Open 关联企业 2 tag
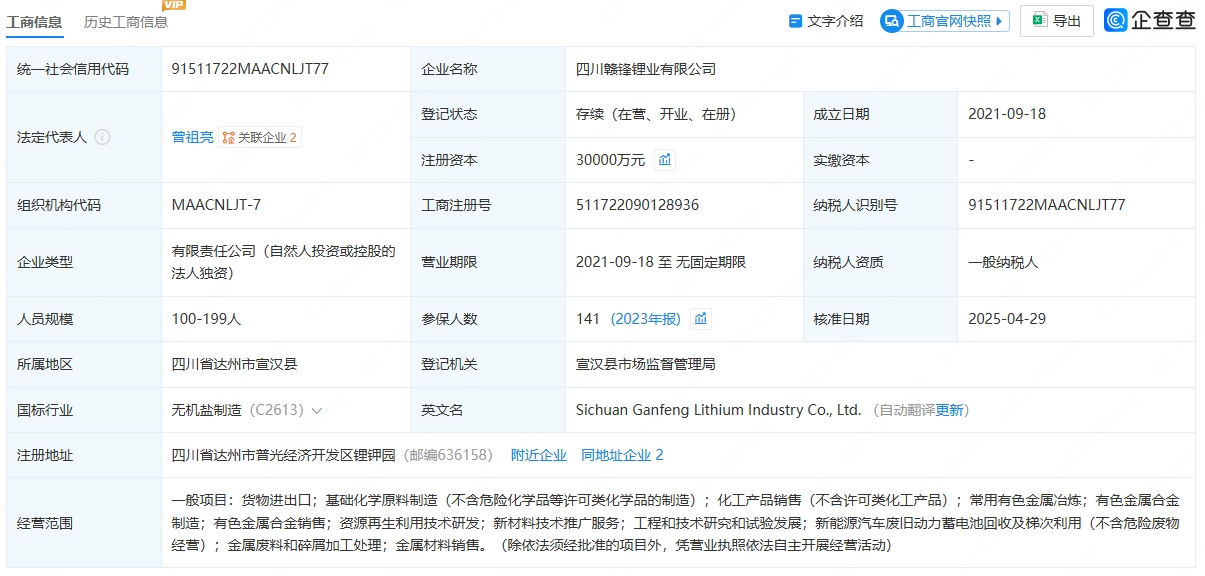 coord(260,137)
